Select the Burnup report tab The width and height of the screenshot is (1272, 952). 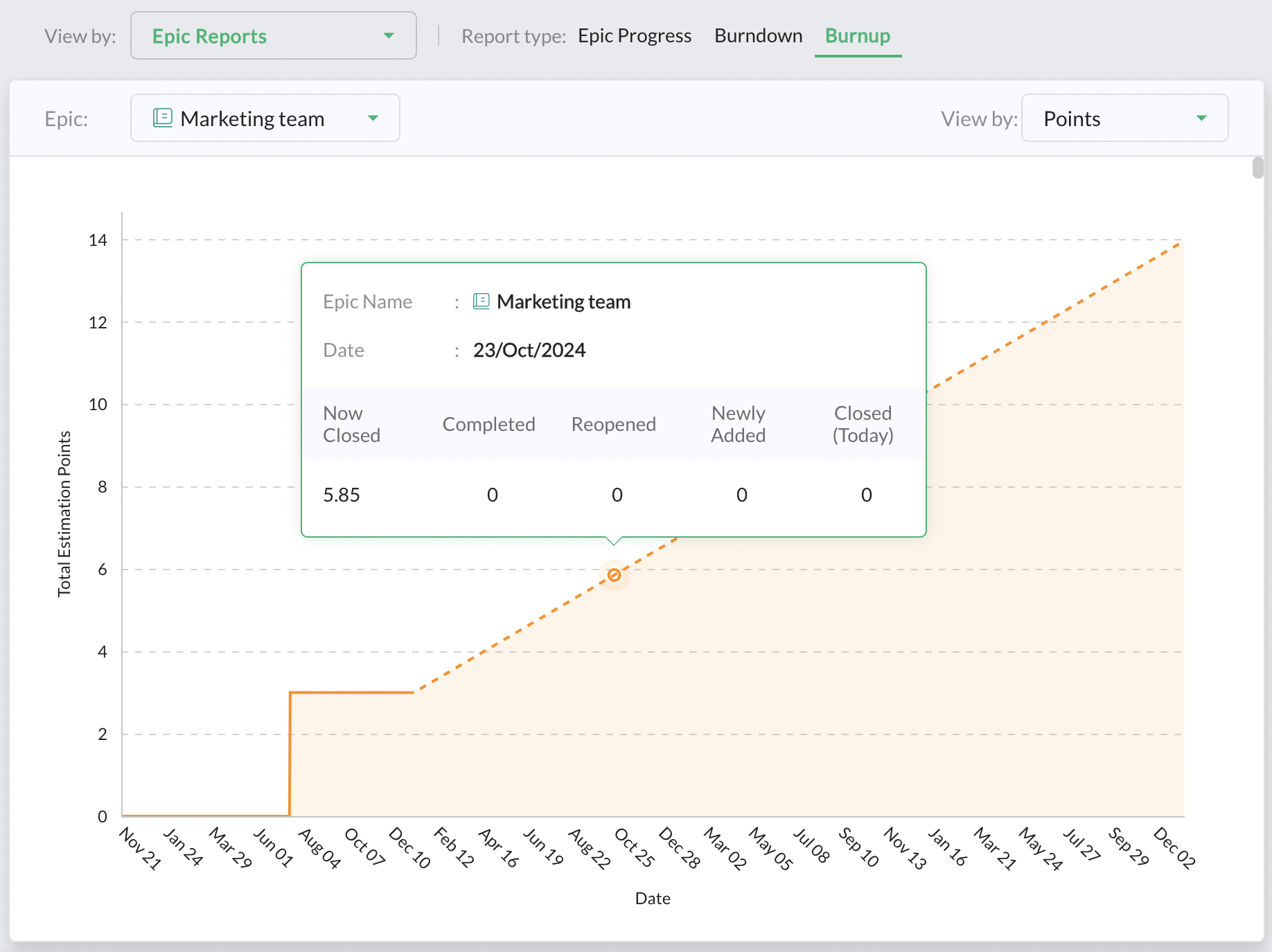point(857,36)
